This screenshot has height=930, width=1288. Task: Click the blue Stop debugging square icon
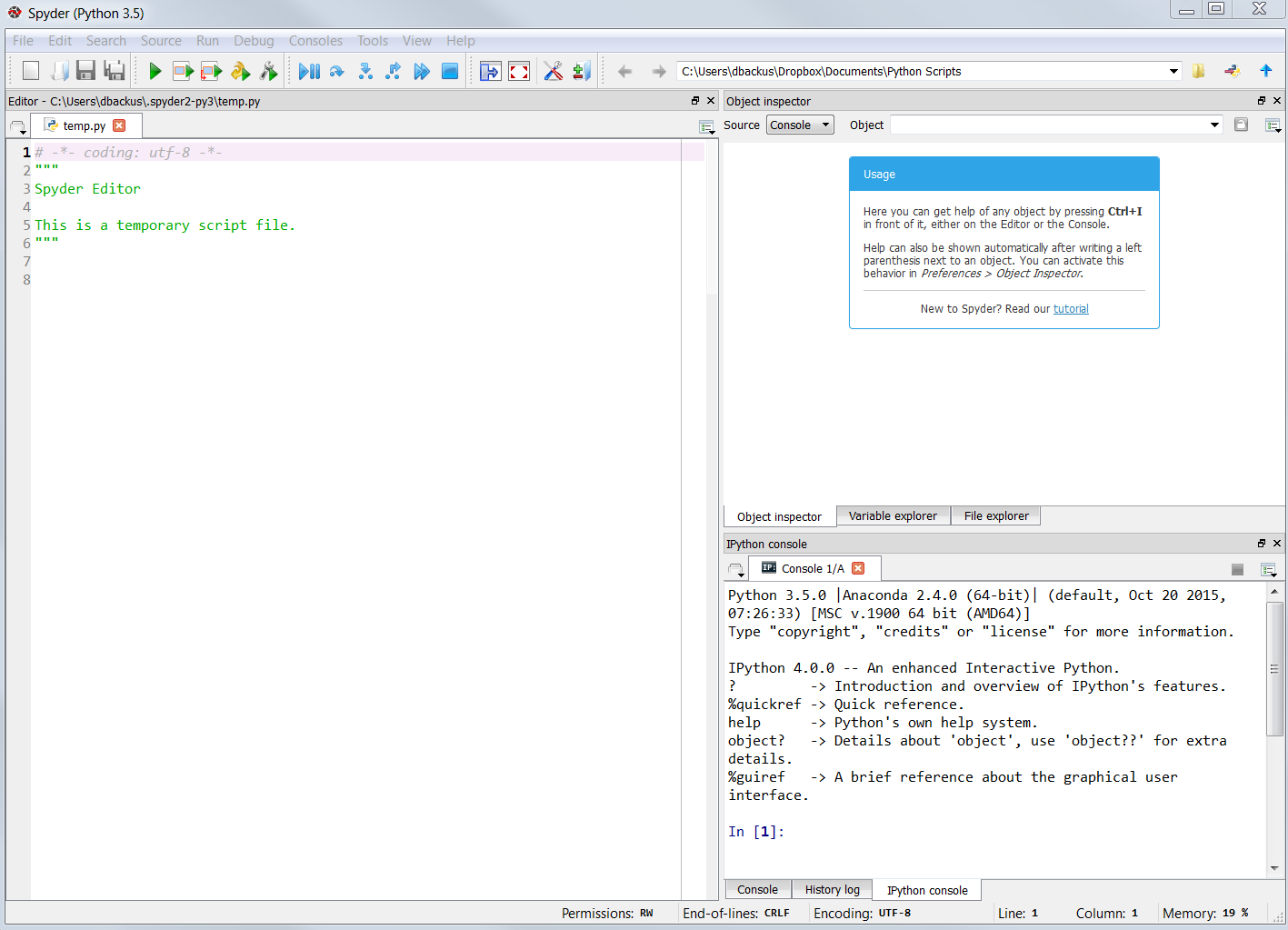click(450, 71)
